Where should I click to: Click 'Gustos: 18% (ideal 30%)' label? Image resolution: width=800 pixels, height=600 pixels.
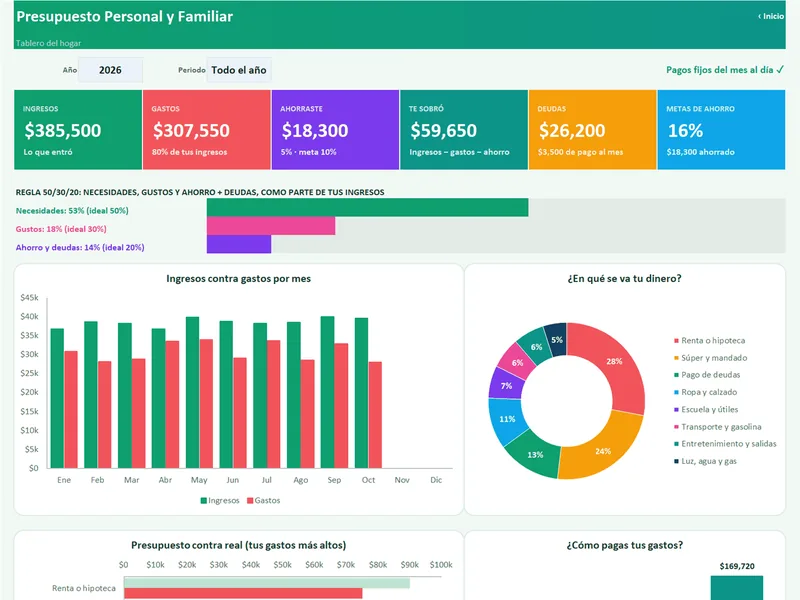pyautogui.click(x=61, y=229)
